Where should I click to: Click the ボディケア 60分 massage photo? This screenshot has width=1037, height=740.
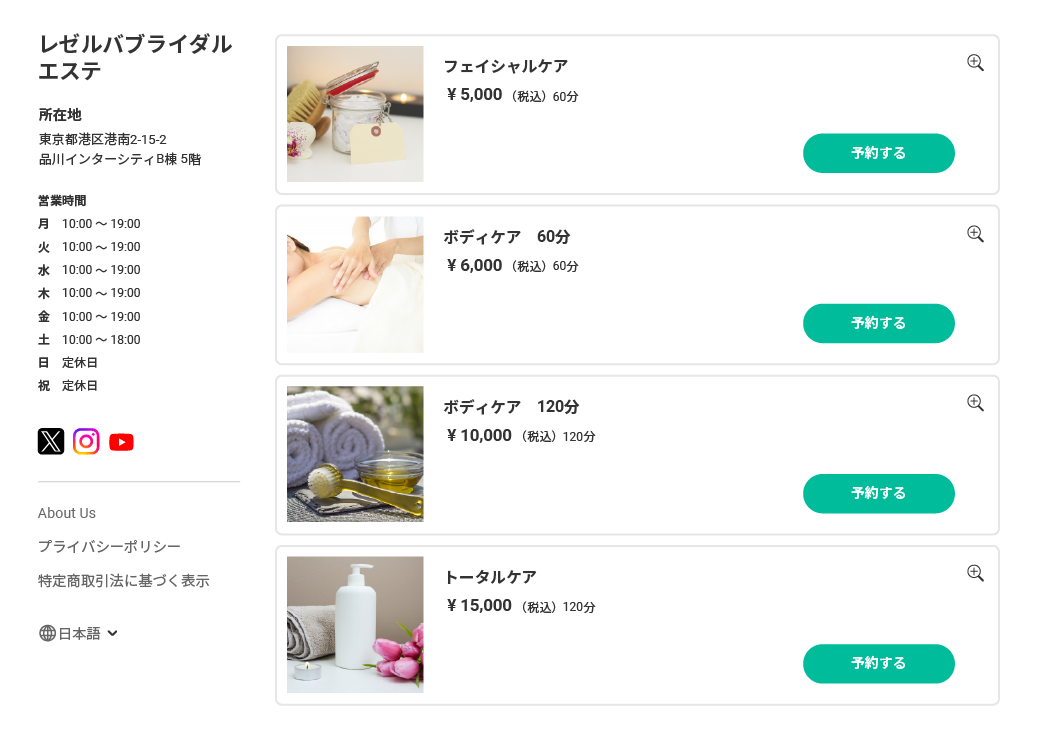355,285
